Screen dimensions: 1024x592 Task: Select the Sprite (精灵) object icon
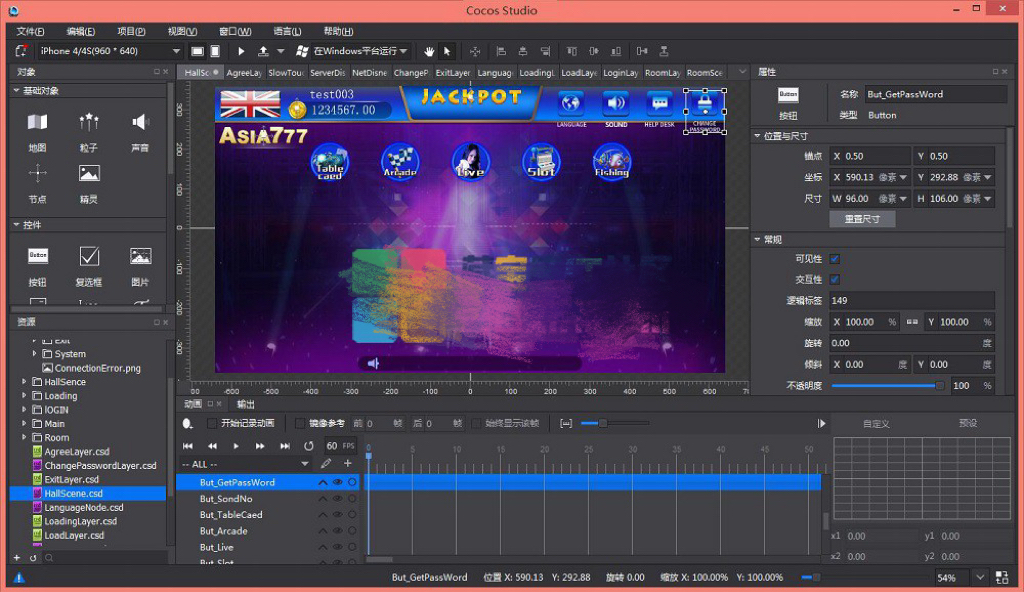coord(89,175)
